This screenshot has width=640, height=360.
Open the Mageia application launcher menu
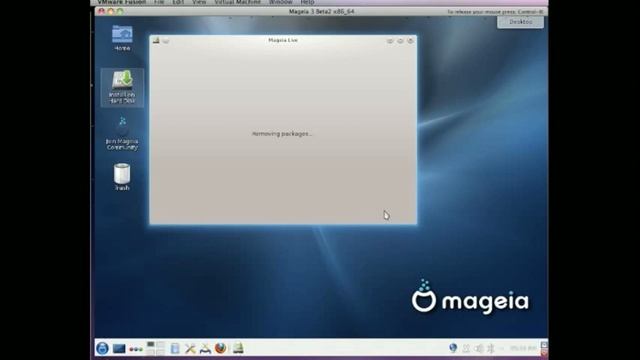click(x=102, y=348)
